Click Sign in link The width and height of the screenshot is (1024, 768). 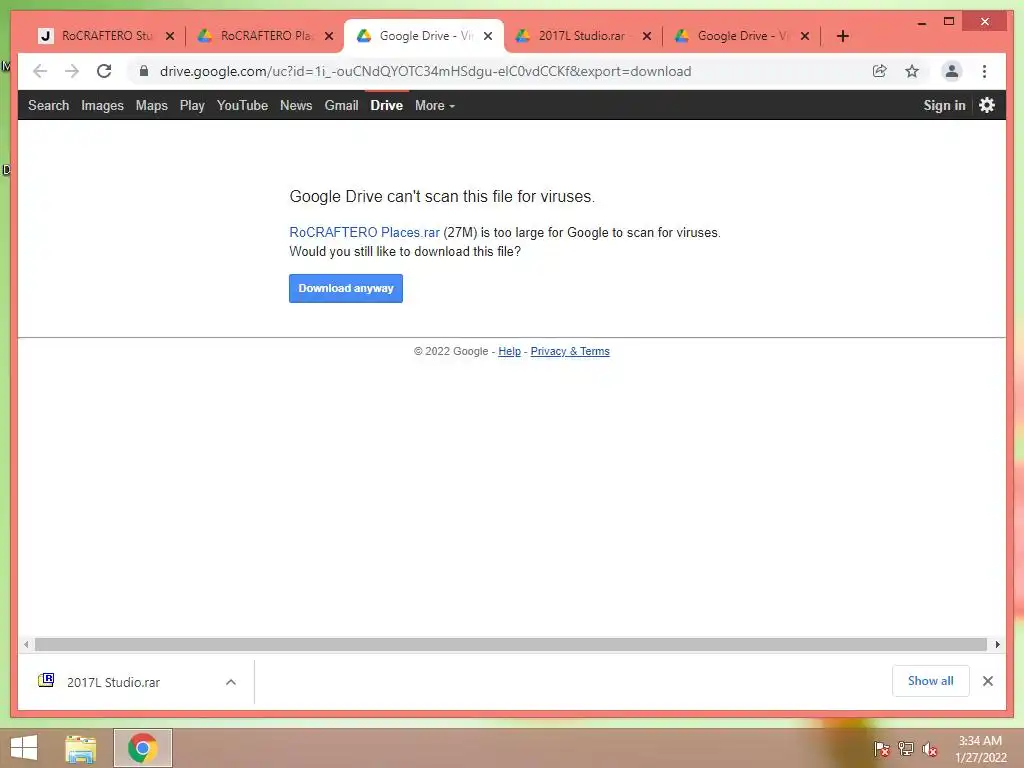944,105
